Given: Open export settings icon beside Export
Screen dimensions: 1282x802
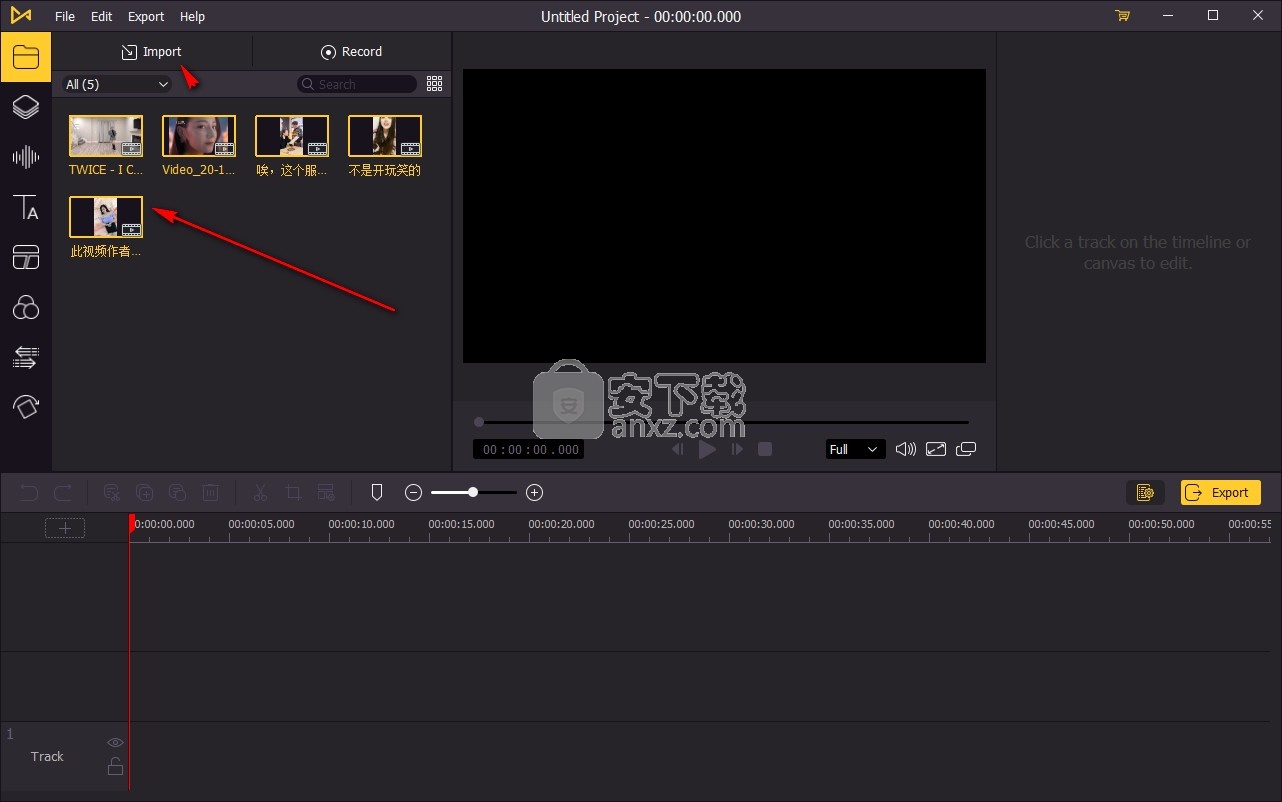Looking at the screenshot, I should (x=1145, y=492).
